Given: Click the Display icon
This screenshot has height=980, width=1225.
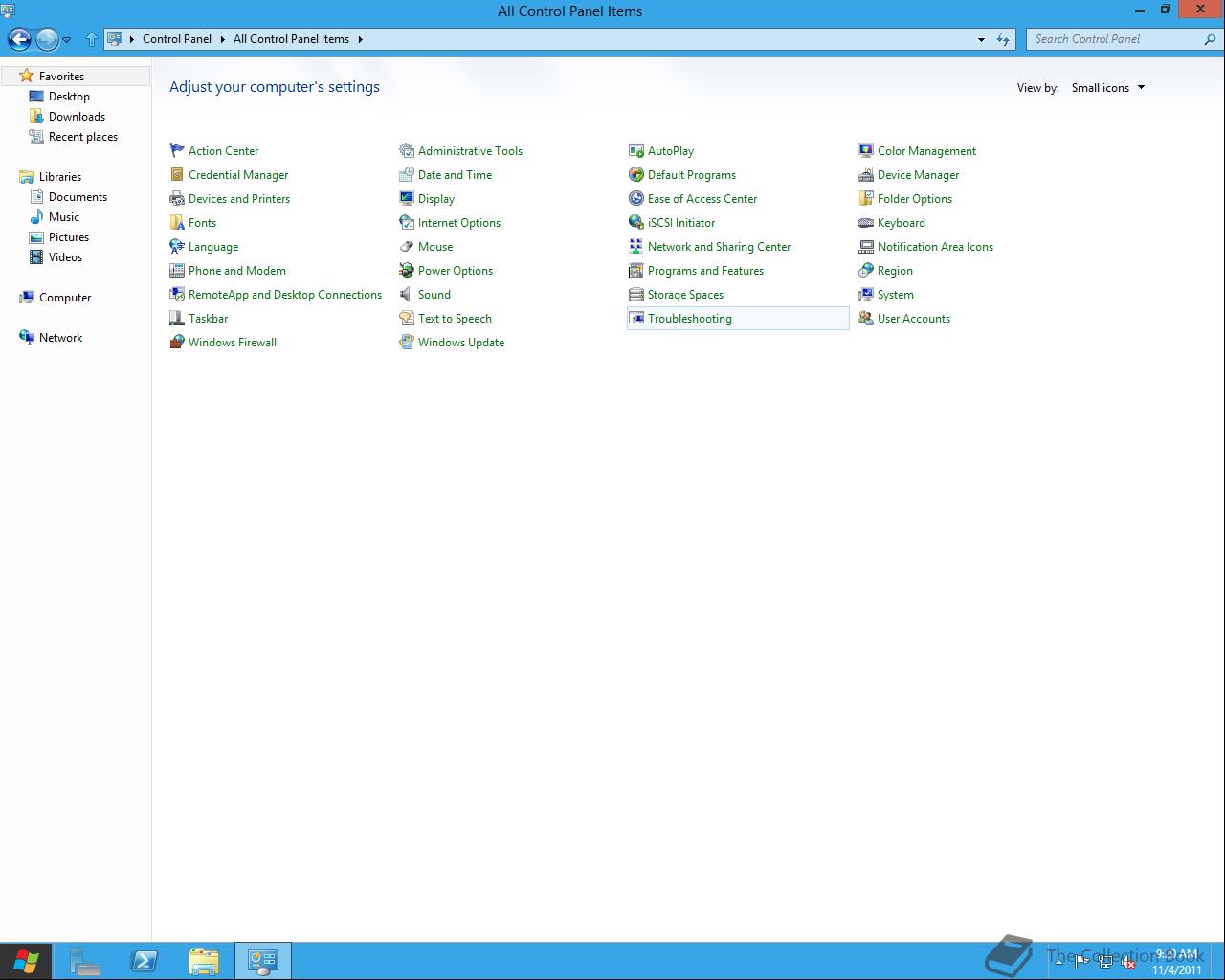Looking at the screenshot, I should 407,198.
